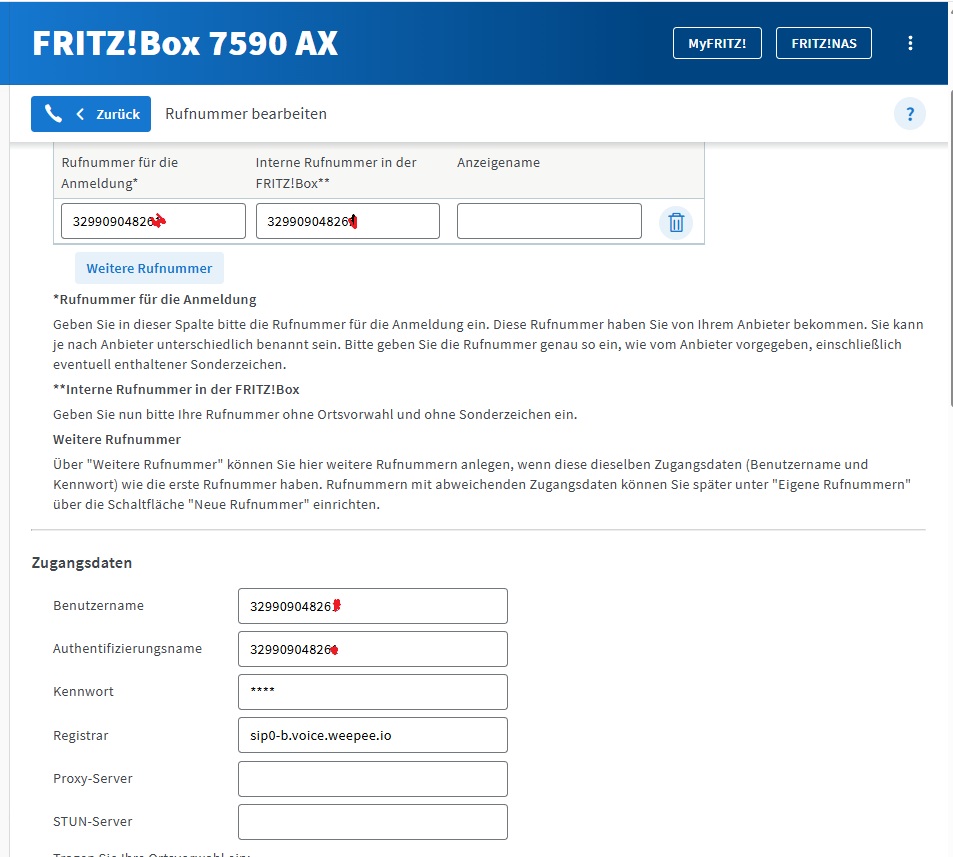953x857 pixels.
Task: Click the Anzeigename column header
Action: point(498,162)
